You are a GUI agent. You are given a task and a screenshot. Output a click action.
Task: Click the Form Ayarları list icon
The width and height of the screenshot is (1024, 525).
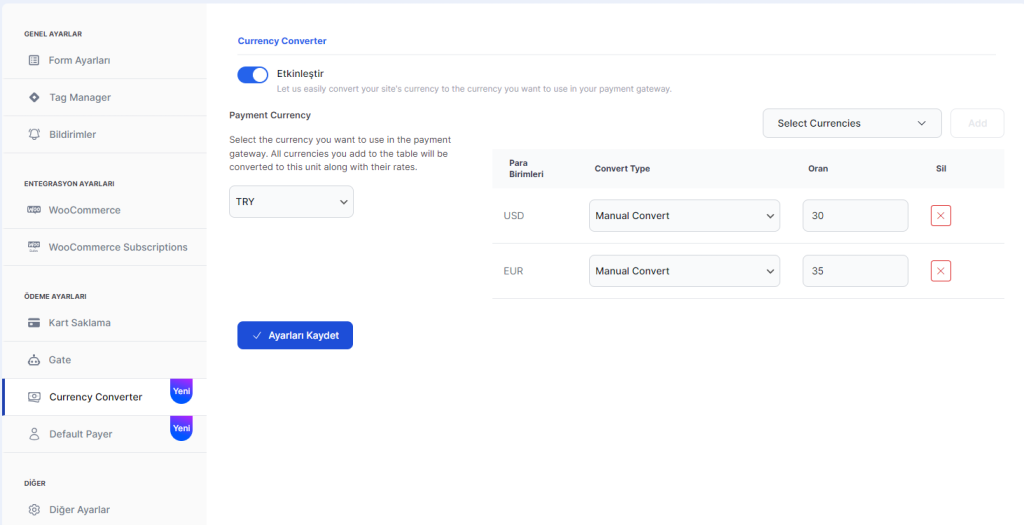(x=34, y=60)
